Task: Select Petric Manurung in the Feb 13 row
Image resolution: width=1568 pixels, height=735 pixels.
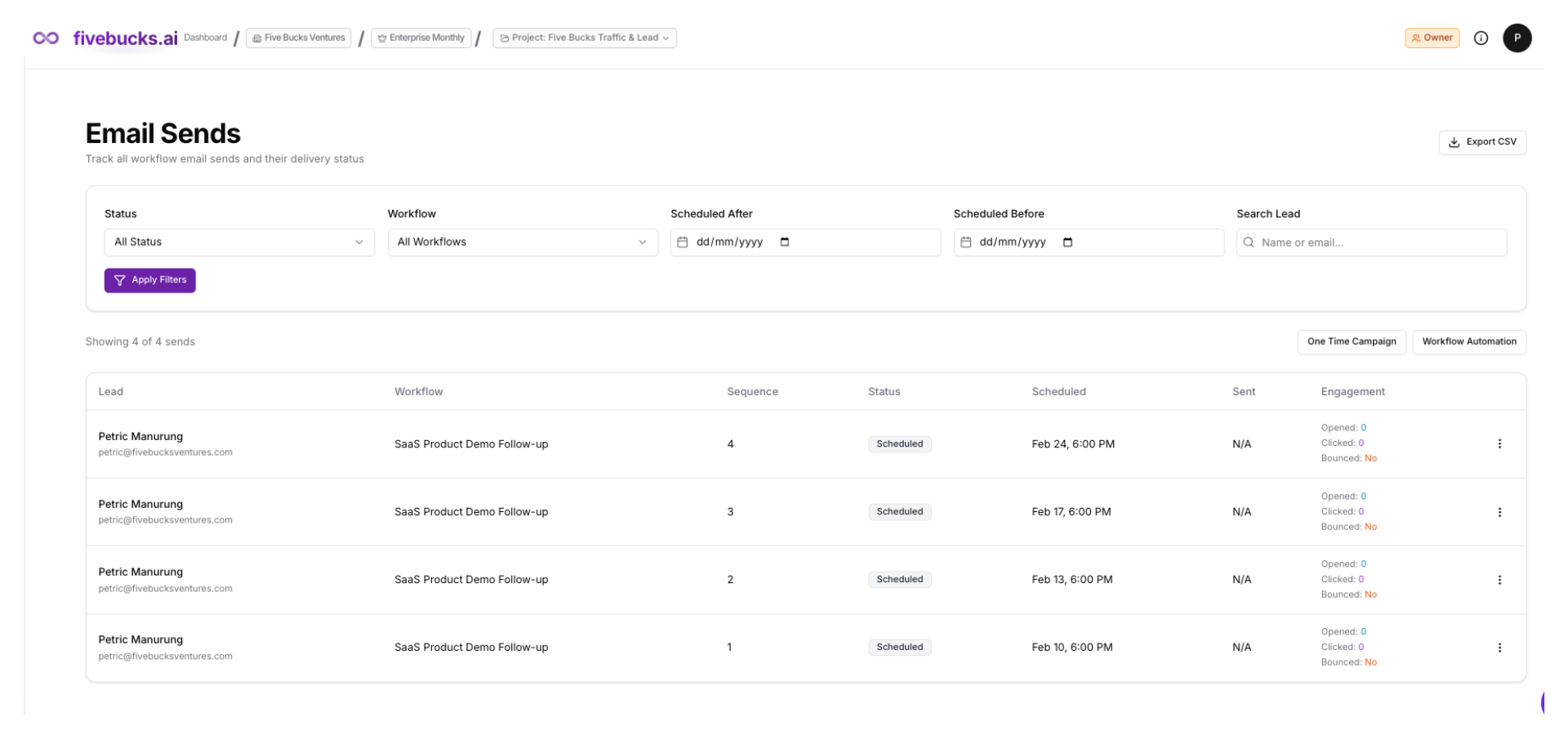Action: (140, 572)
